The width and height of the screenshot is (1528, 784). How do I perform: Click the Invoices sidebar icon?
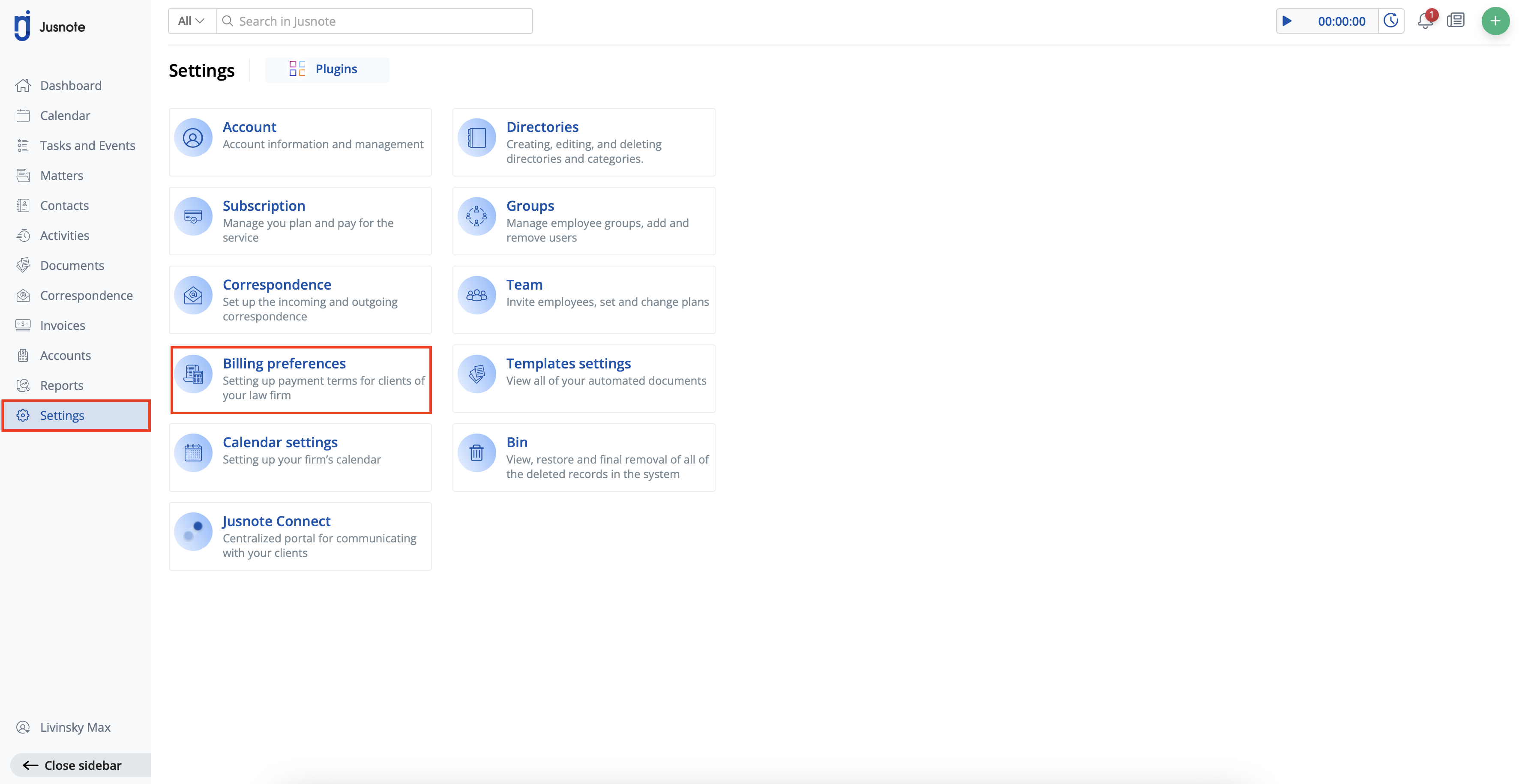23,325
